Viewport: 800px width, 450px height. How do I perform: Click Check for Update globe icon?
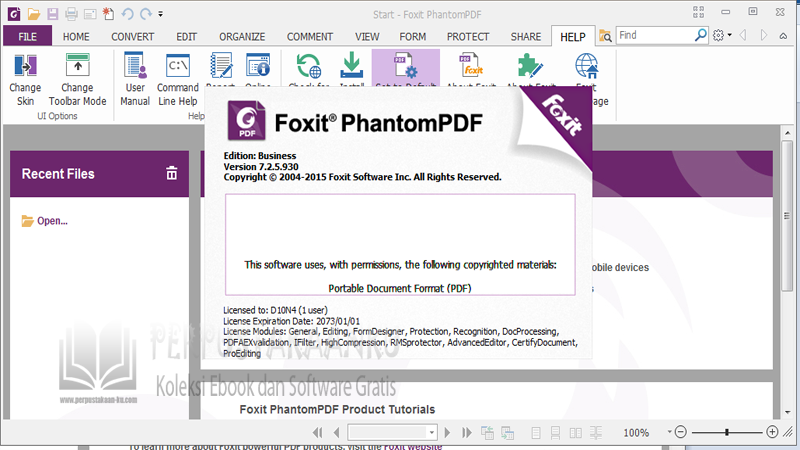tap(309, 66)
